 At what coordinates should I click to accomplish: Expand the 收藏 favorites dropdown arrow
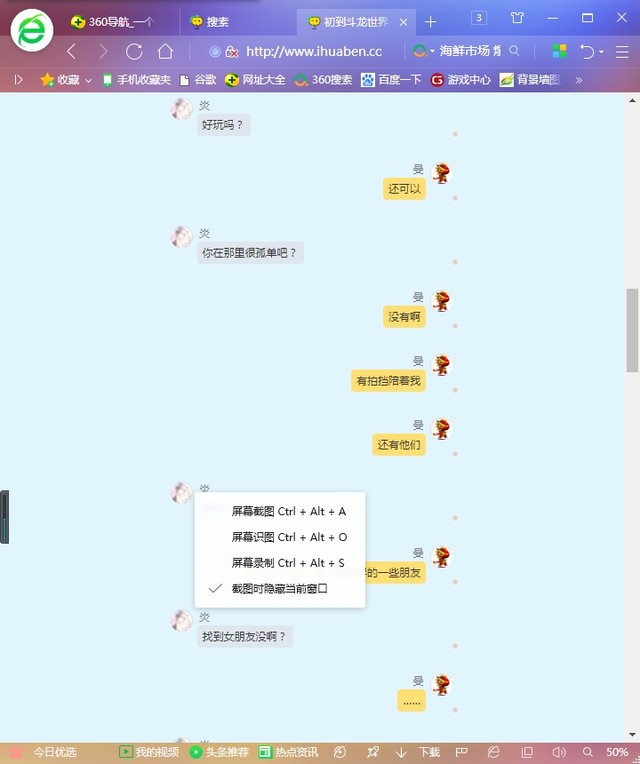coord(89,80)
